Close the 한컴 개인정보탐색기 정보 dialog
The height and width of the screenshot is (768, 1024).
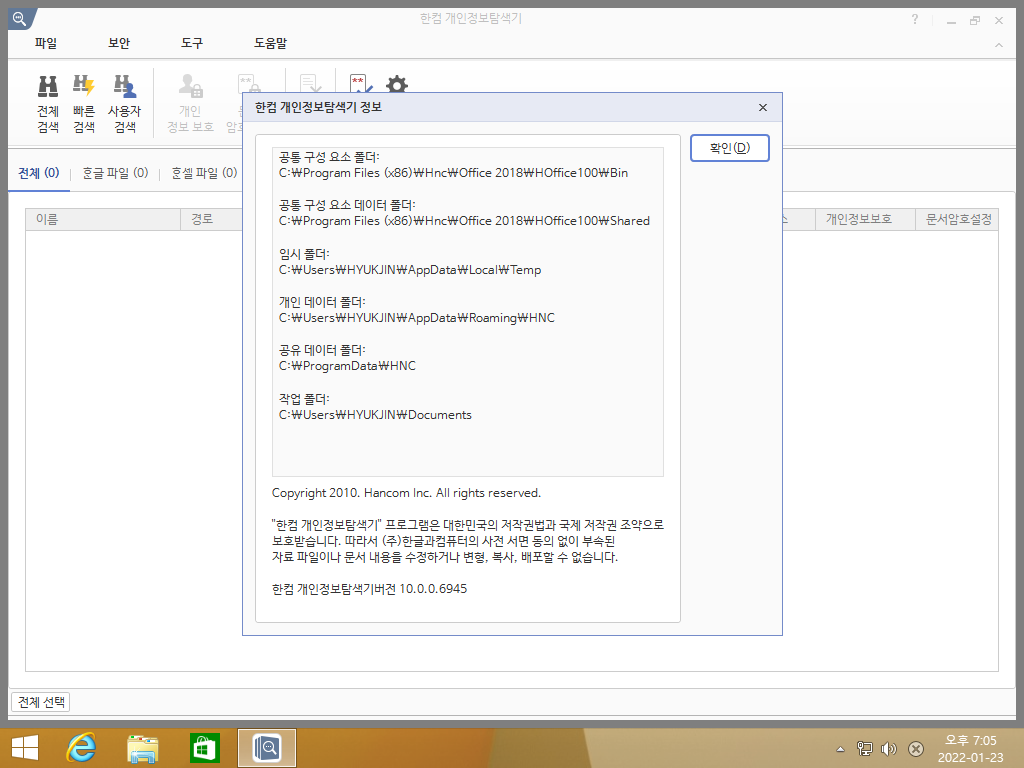(x=762, y=108)
